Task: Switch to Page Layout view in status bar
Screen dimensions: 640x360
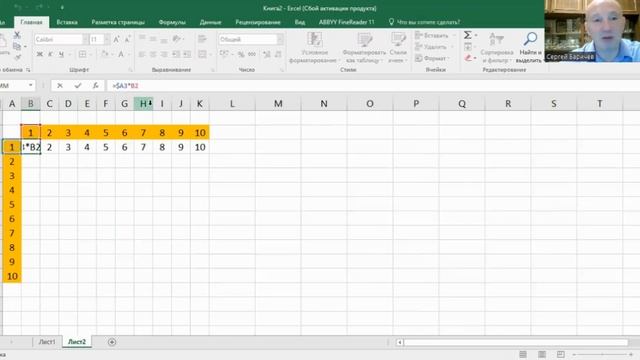Action: pos(542,354)
